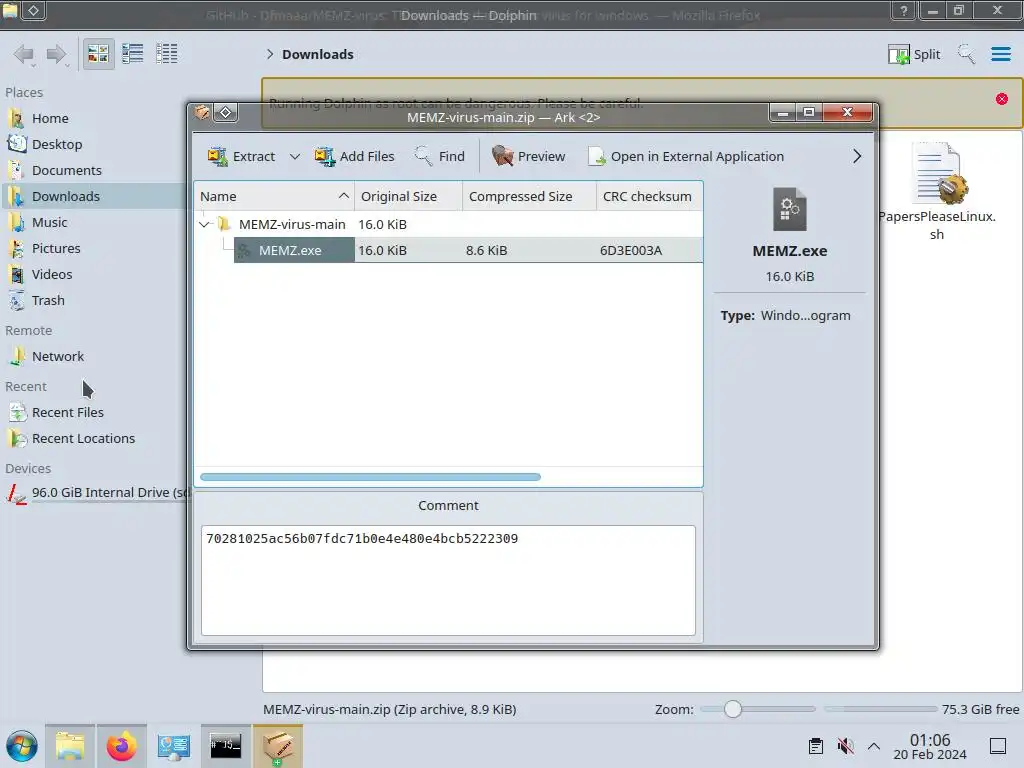Open system settings taskbar icon
1024x768 pixels.
pos(174,746)
